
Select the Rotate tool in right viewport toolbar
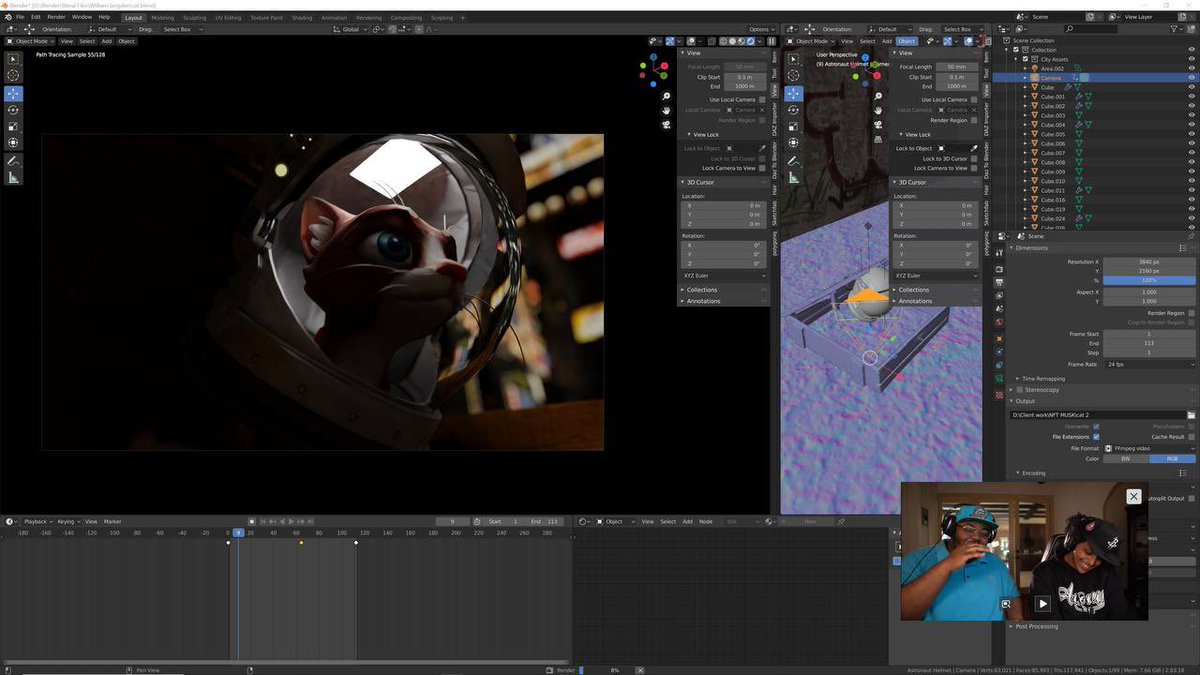(792, 110)
